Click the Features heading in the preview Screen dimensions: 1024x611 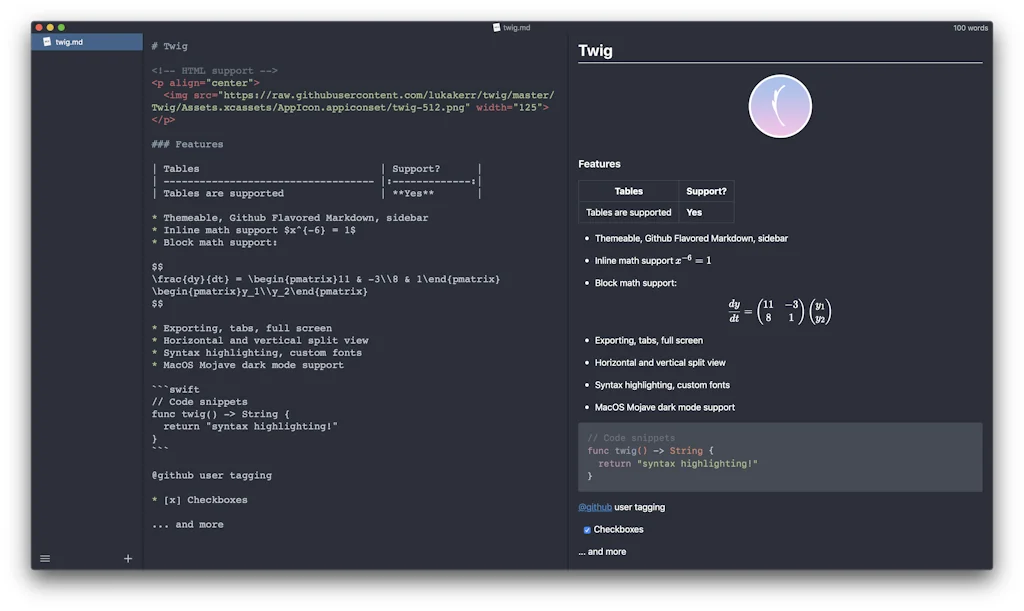click(598, 163)
